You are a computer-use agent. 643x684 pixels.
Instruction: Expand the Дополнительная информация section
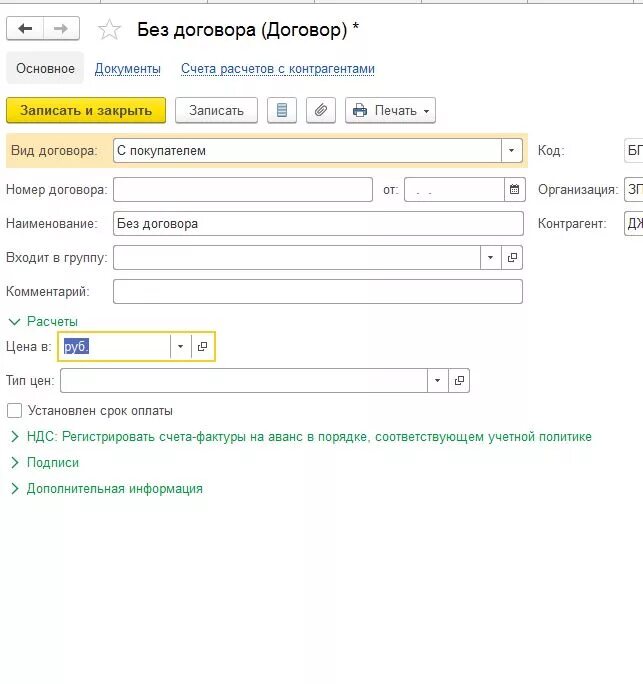106,489
